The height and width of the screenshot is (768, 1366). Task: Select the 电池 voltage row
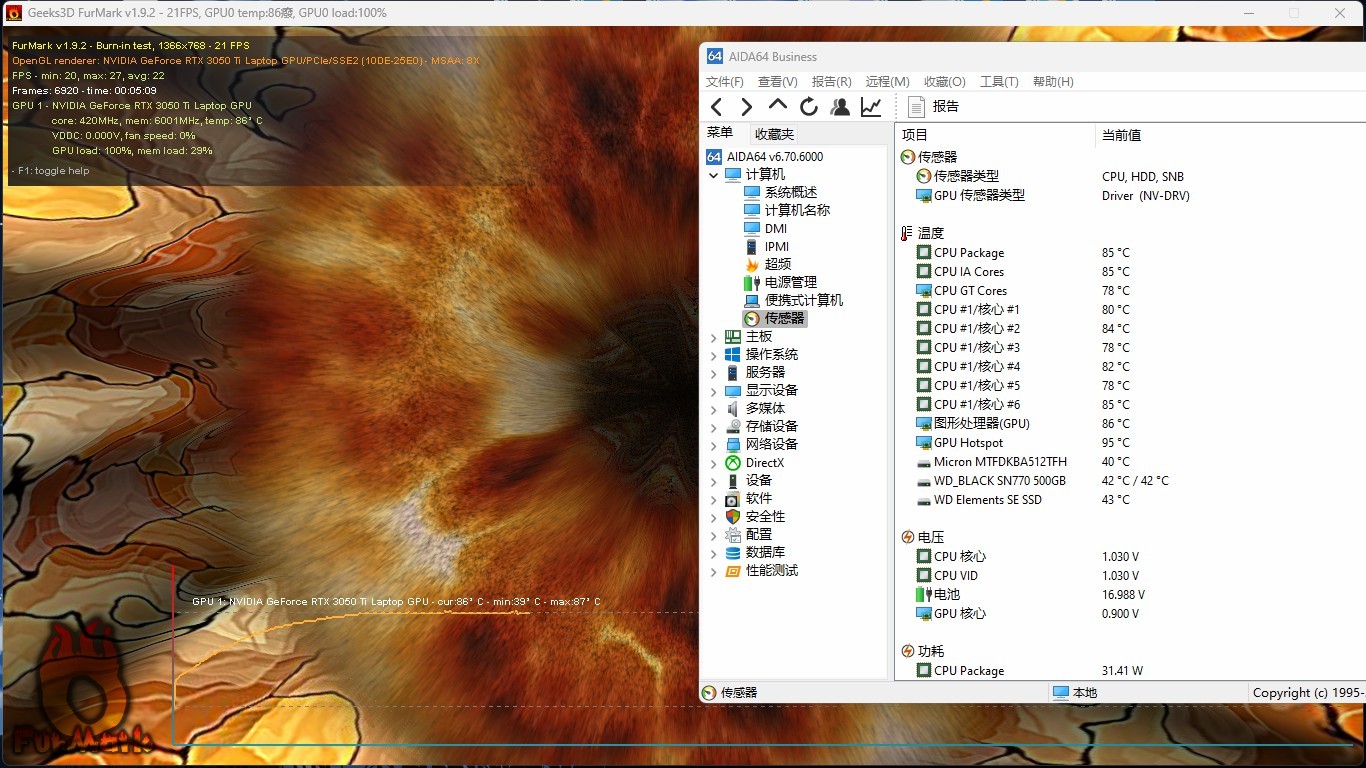[x=1130, y=595]
